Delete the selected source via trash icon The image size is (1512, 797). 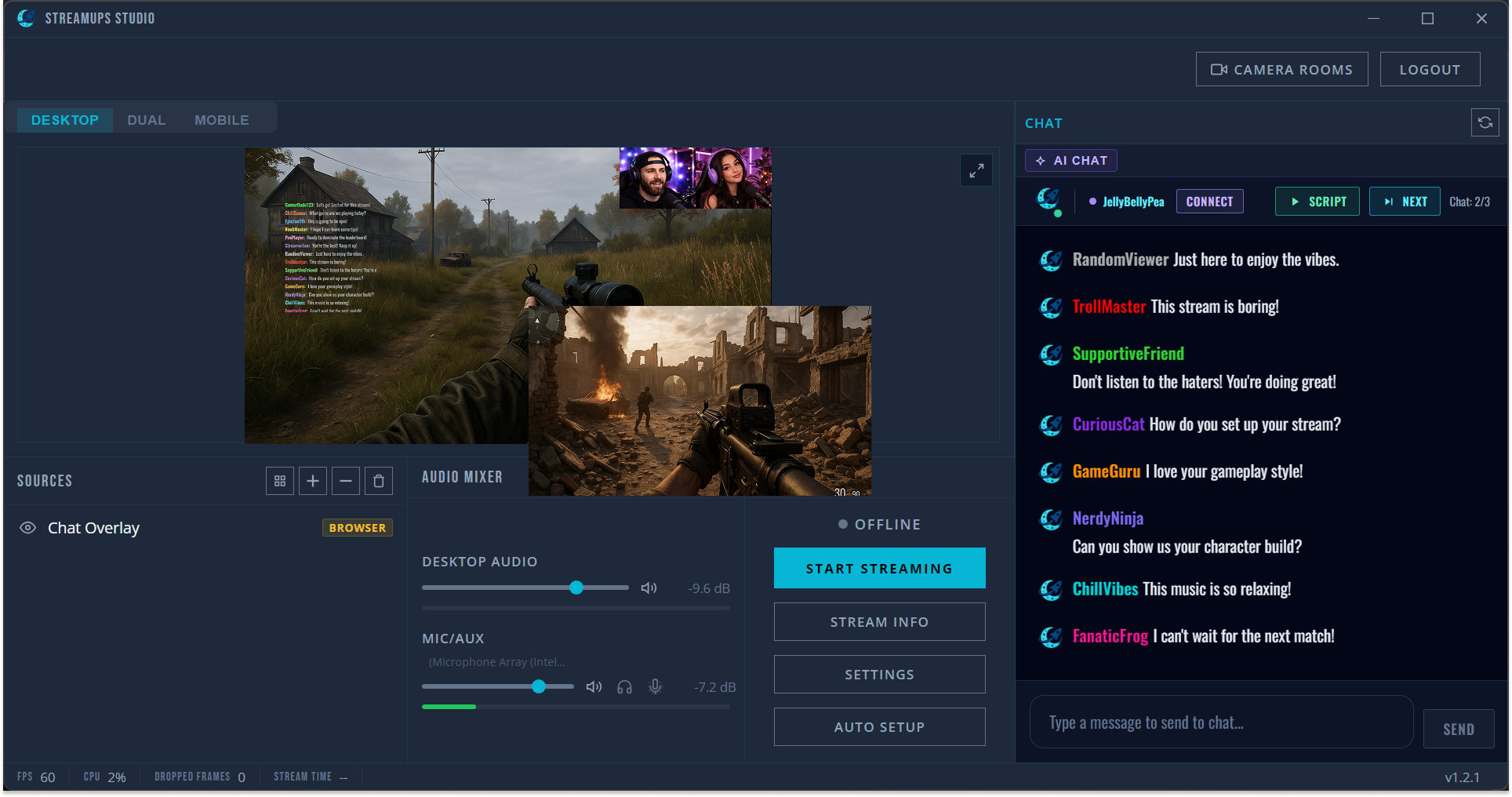coord(378,480)
